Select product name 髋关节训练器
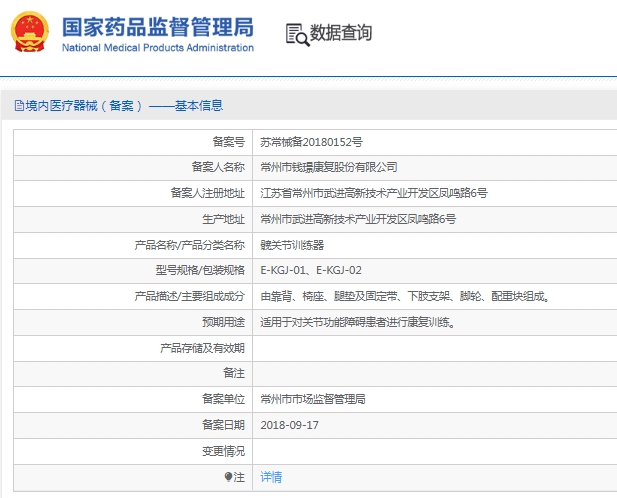The image size is (617, 498). [x=292, y=245]
